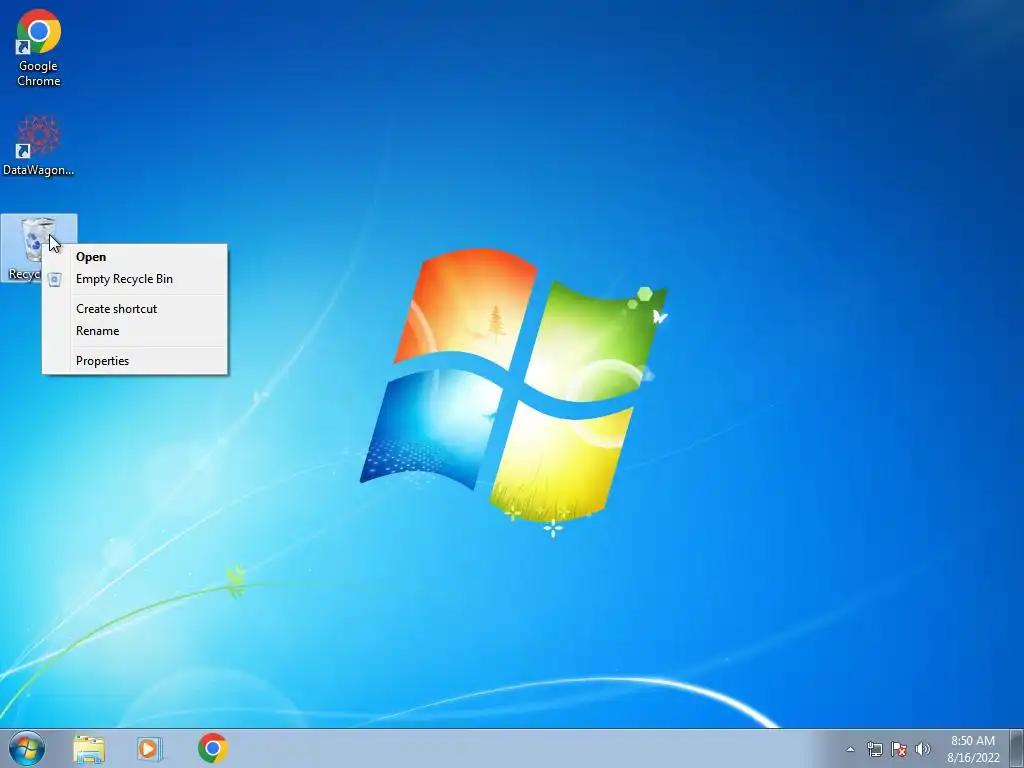This screenshot has width=1024, height=768.
Task: Open the network status tray icon
Action: (x=874, y=749)
